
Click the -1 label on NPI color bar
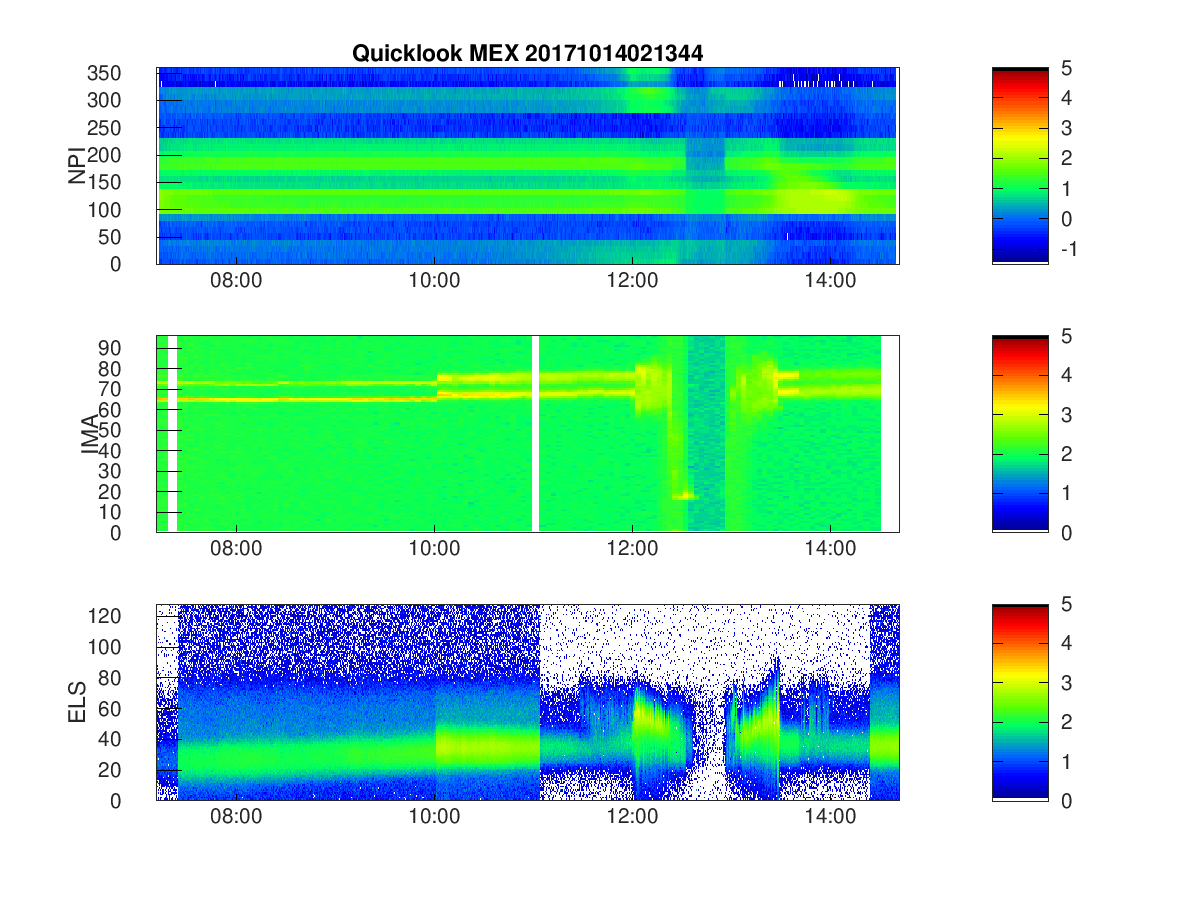(1067, 249)
